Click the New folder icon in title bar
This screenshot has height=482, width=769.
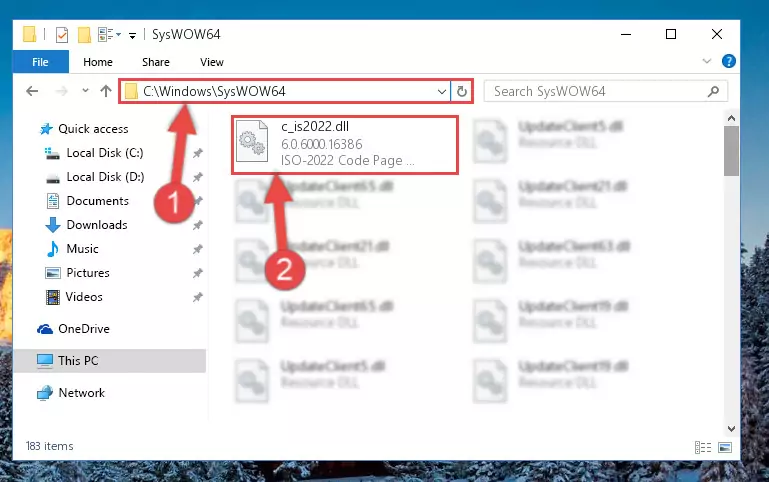pos(84,35)
